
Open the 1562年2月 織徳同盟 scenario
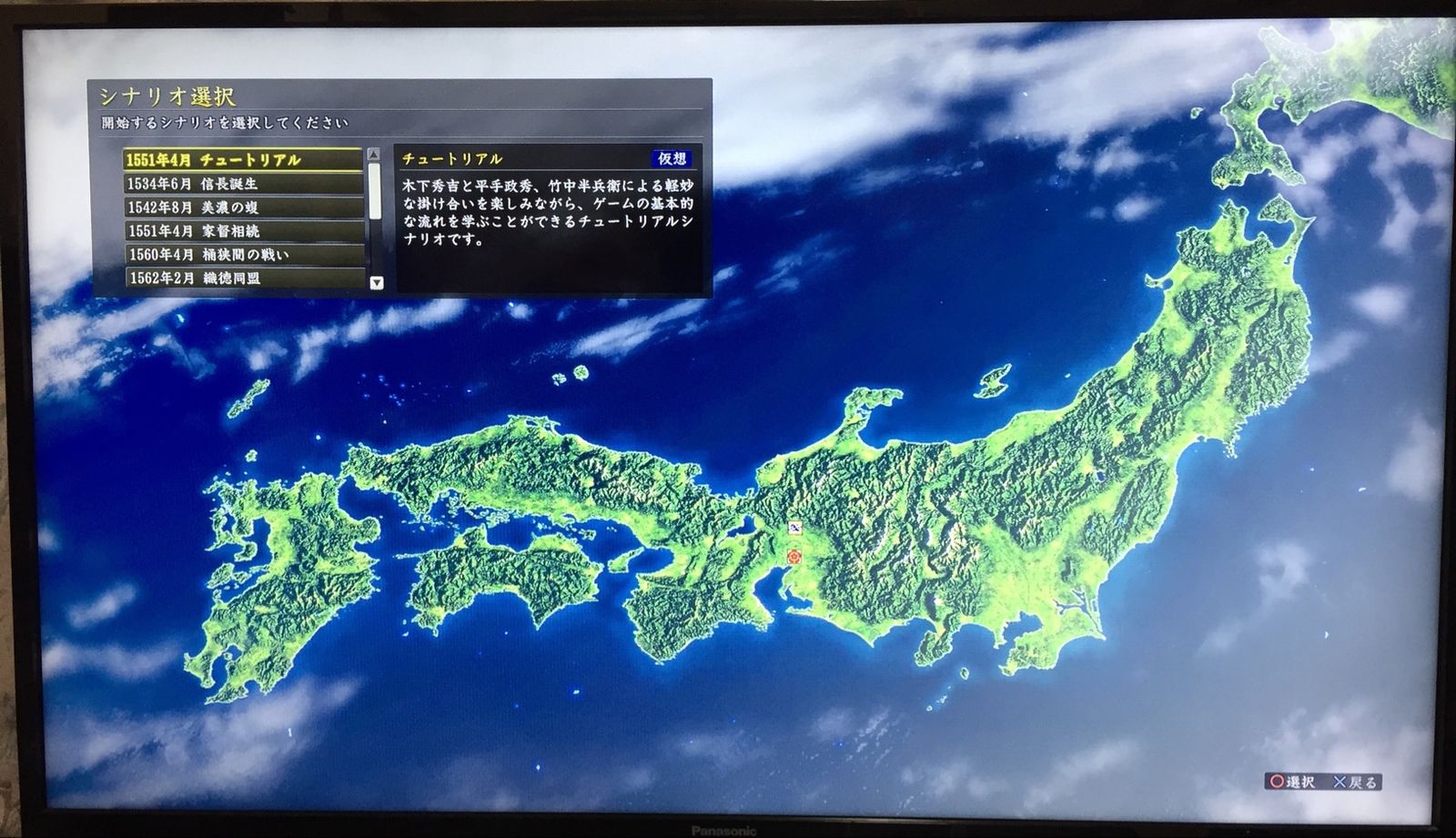pos(246,278)
